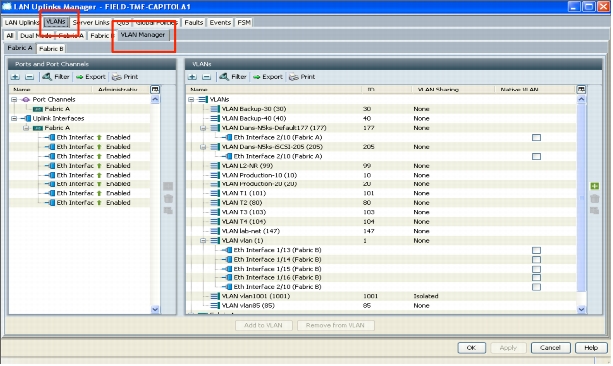Image resolution: width=613 pixels, height=366 pixels.
Task: Collapse VLAN Dans-N5ks-Default177 node
Action: 203,128
